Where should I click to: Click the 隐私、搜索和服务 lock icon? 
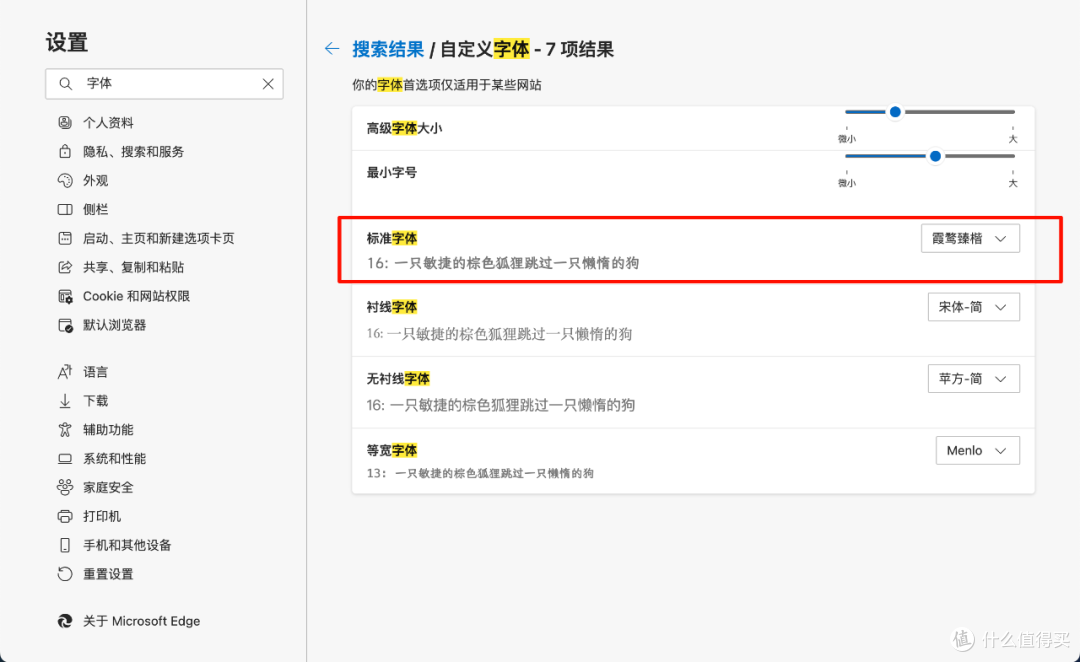[x=65, y=152]
